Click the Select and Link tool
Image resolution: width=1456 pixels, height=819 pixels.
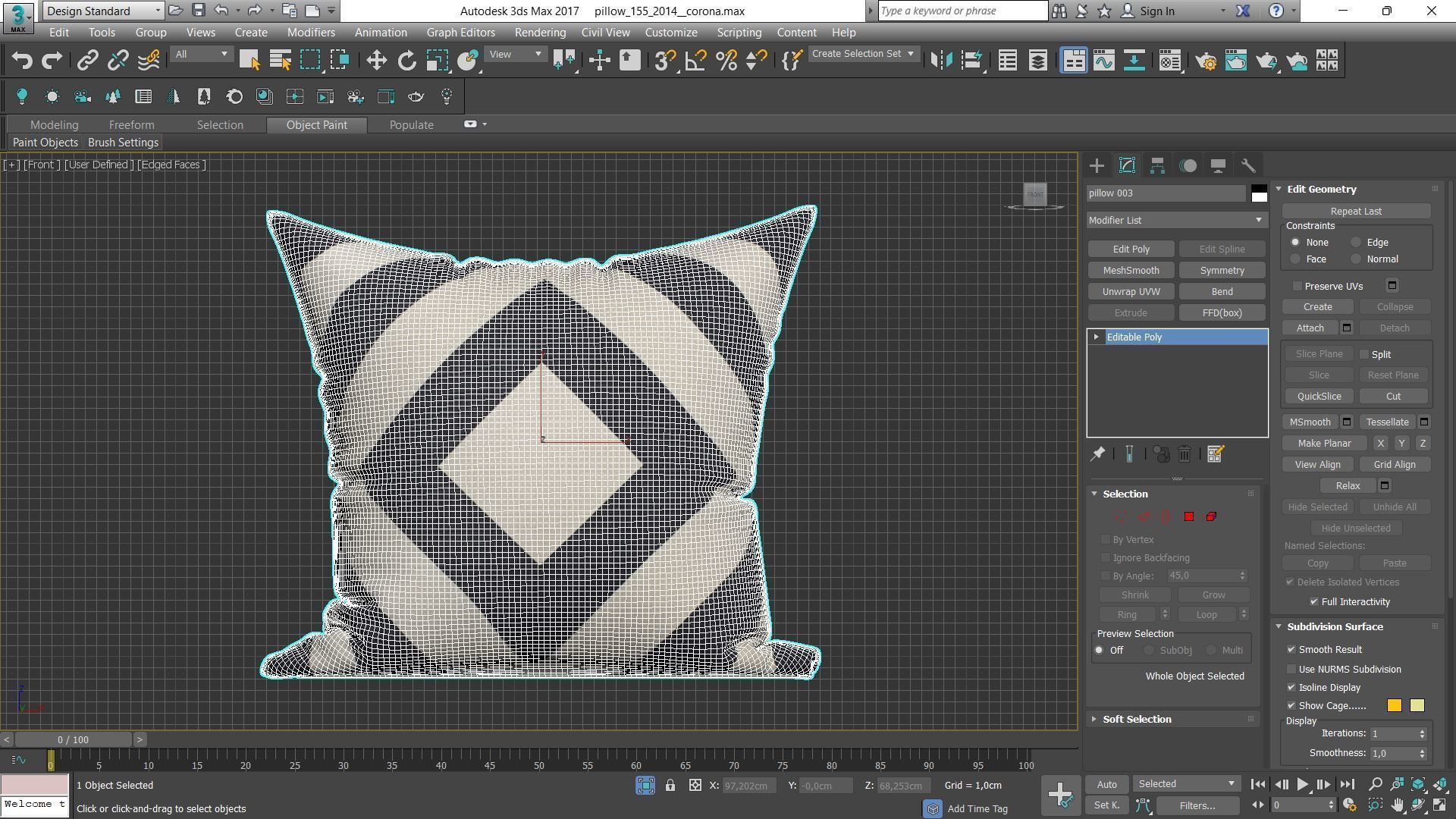87,61
